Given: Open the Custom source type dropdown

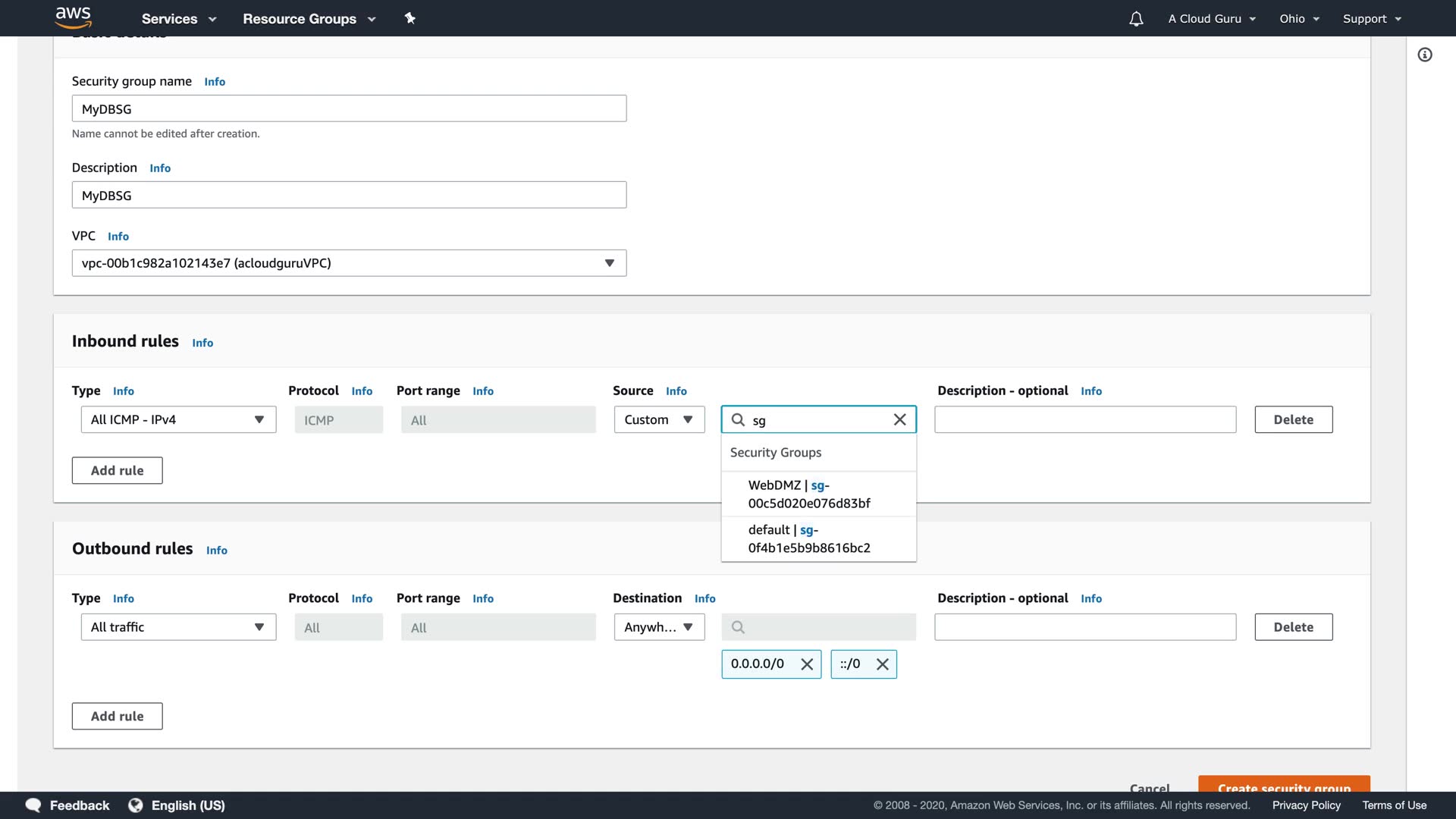Looking at the screenshot, I should click(x=658, y=419).
